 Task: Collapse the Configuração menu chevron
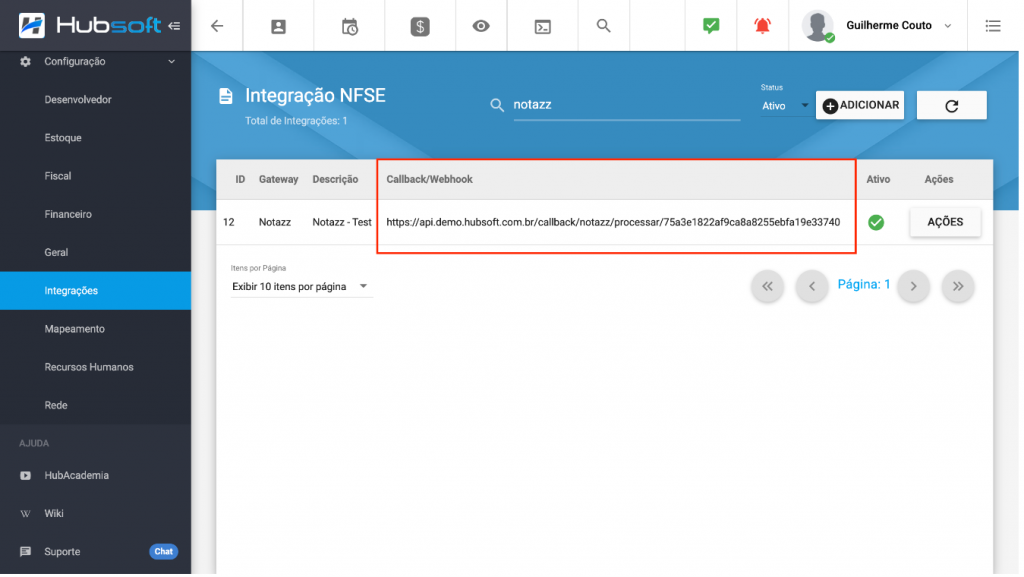pos(172,61)
